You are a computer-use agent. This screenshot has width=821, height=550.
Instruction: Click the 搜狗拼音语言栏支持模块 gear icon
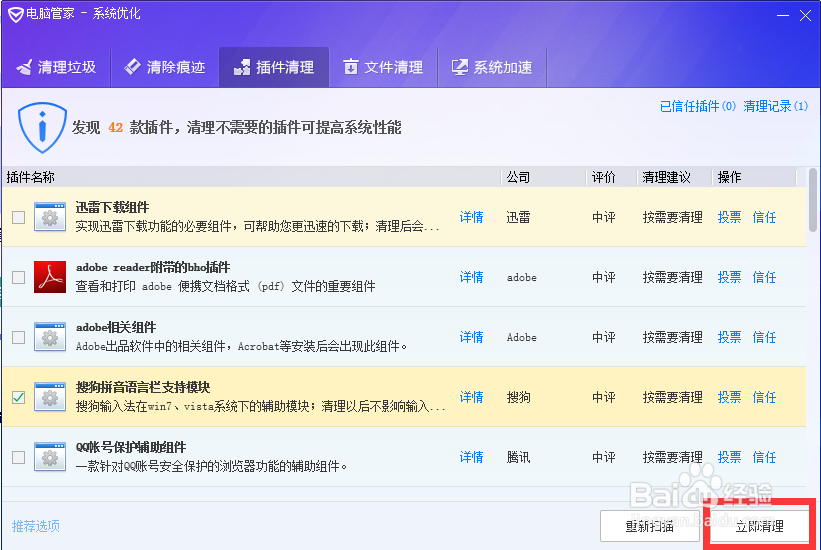(x=50, y=397)
